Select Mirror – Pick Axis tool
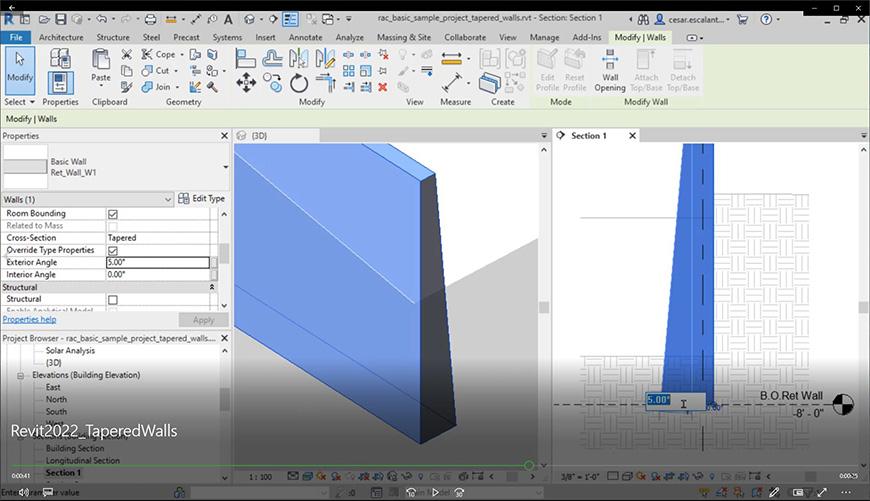 click(x=299, y=58)
